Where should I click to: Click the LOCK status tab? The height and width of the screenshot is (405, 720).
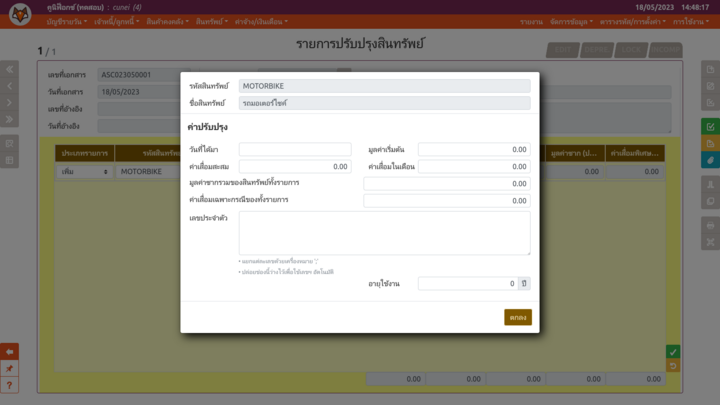coord(631,50)
